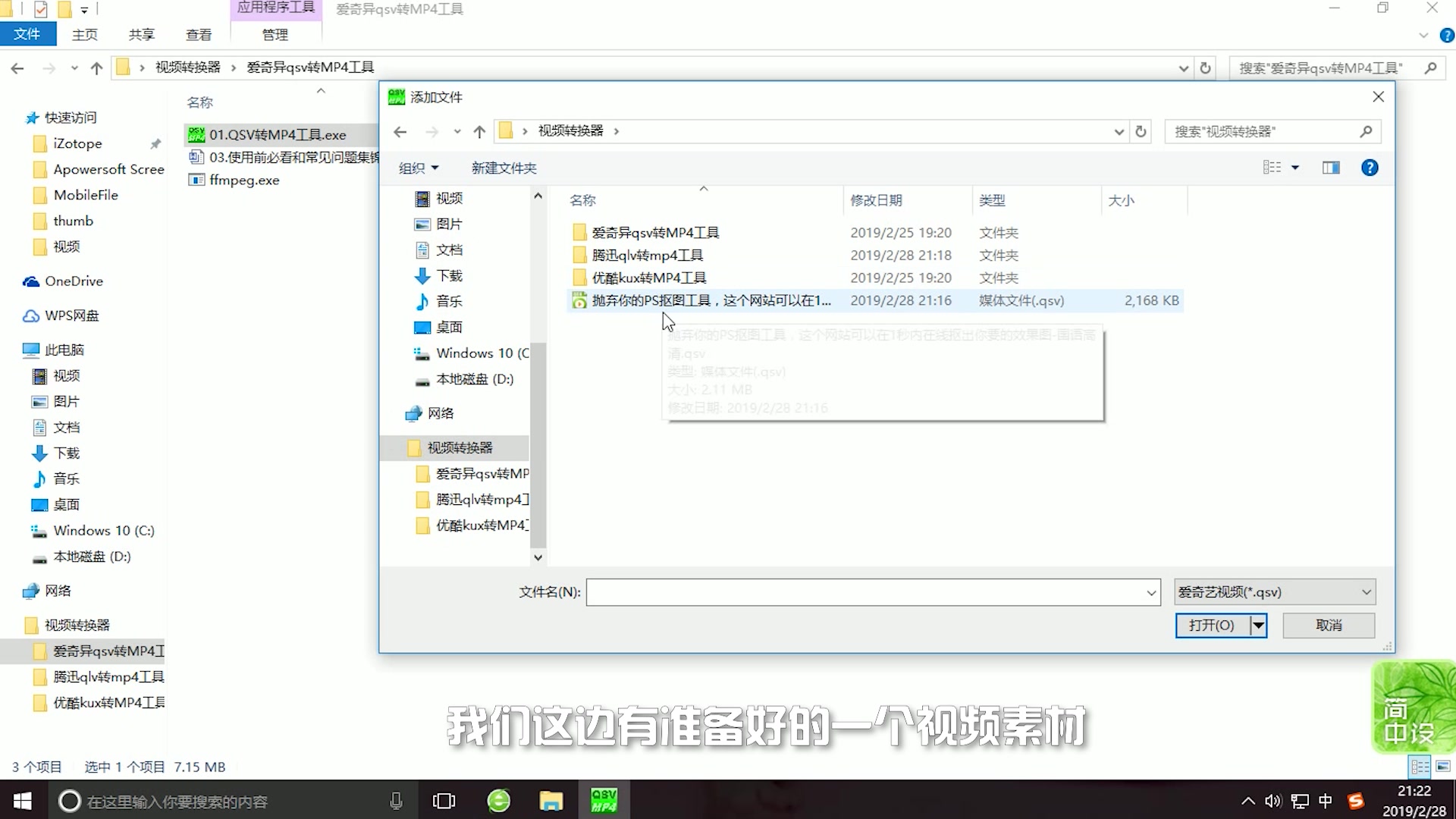Image resolution: width=1456 pixels, height=819 pixels.
Task: Launch Microsoft Edge from the taskbar
Action: (x=498, y=800)
